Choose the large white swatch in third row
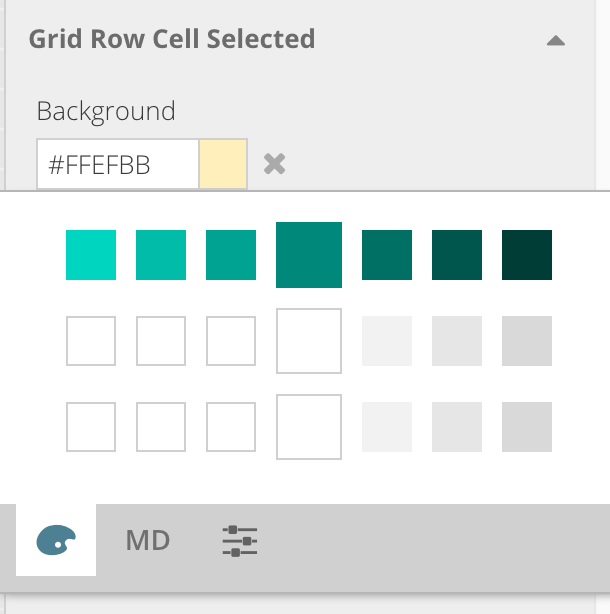The image size is (610, 614). click(x=309, y=427)
